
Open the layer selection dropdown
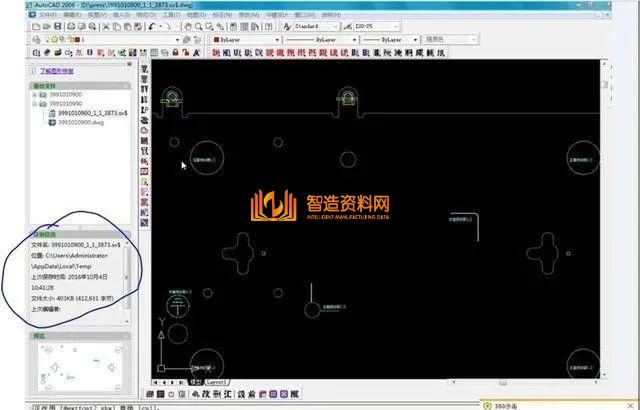point(178,40)
